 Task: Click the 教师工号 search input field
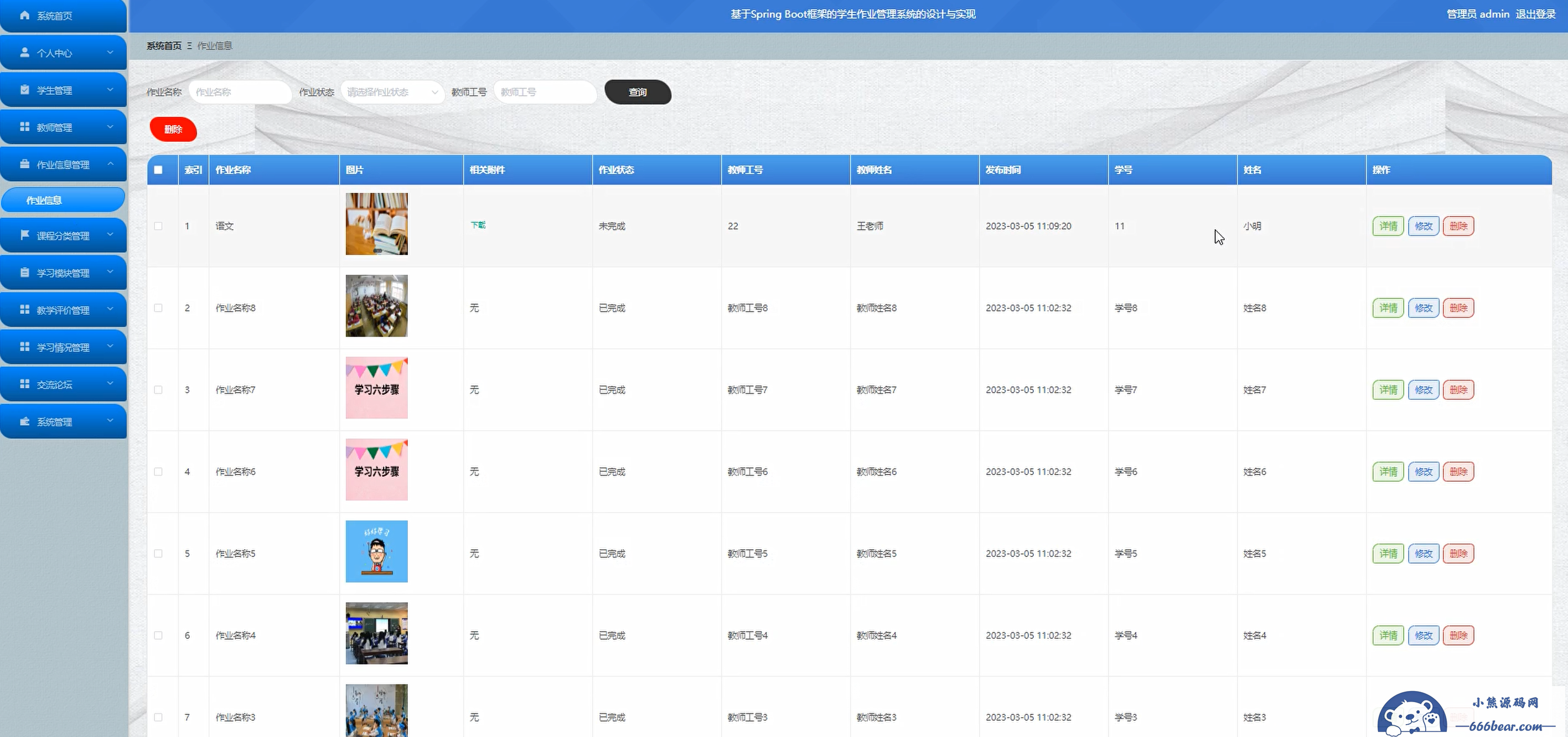click(545, 92)
